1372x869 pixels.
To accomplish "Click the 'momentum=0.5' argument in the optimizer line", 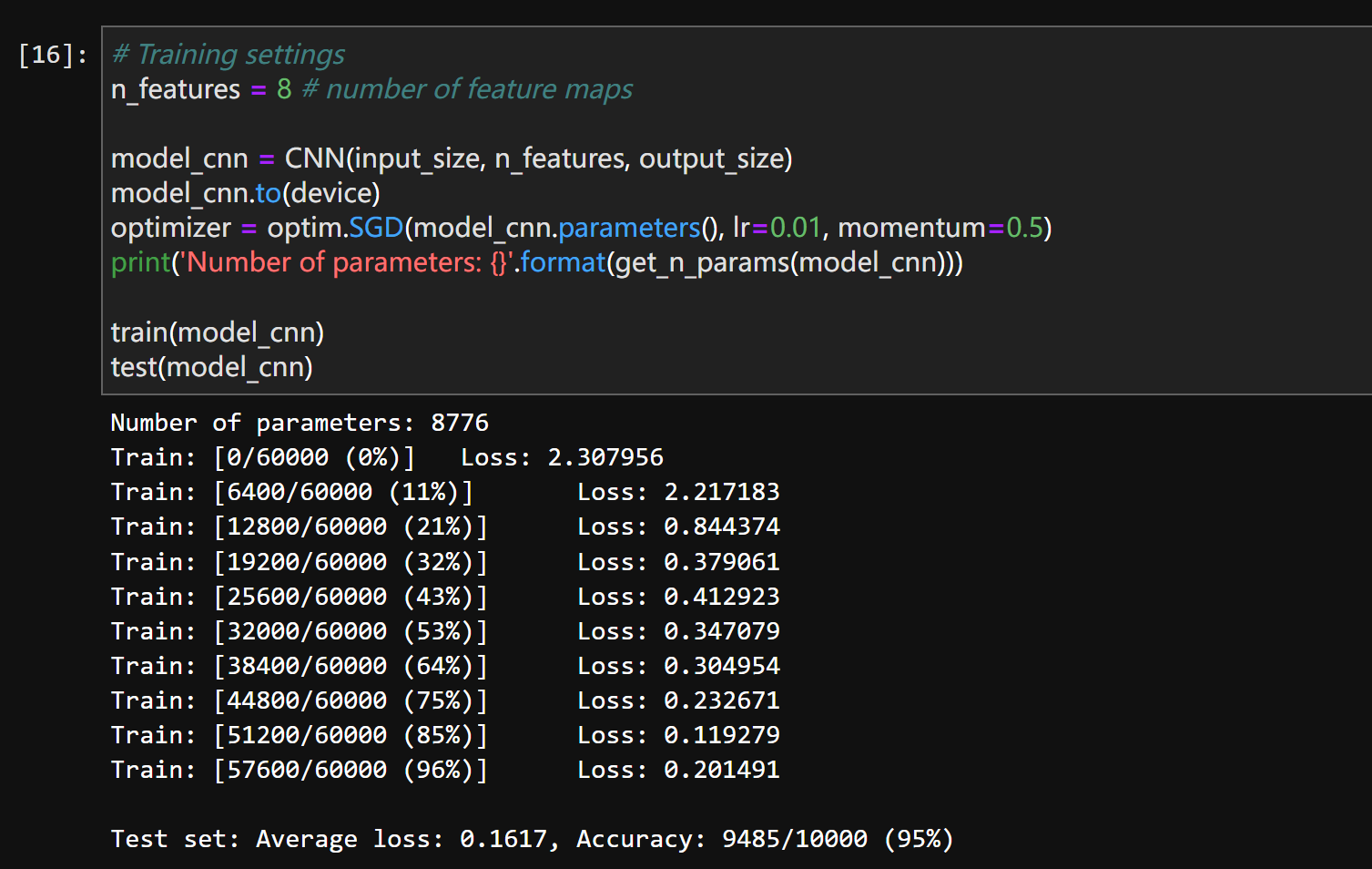I will (x=940, y=228).
